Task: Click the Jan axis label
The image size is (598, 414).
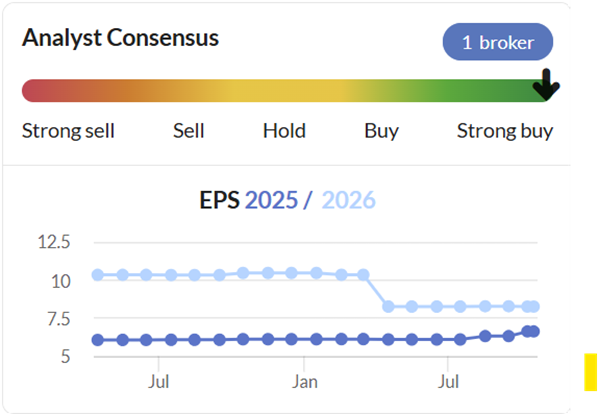Action: coord(304,382)
